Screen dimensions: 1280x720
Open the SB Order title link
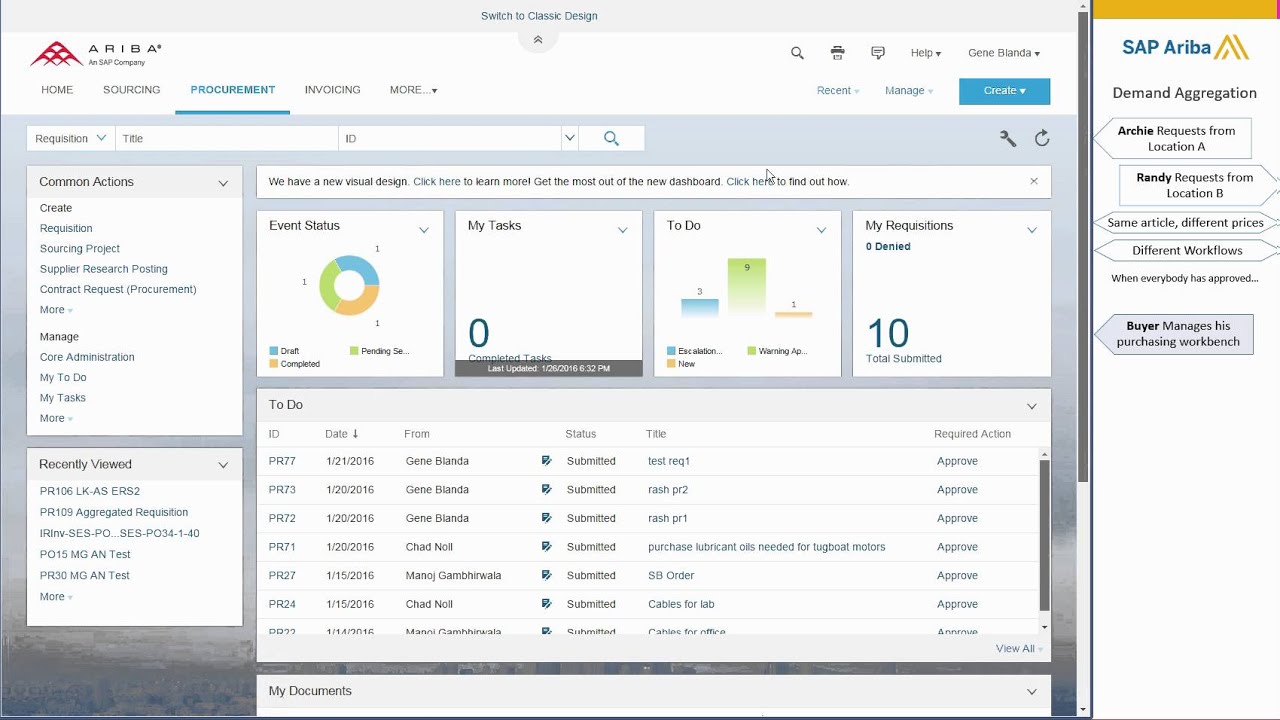671,575
